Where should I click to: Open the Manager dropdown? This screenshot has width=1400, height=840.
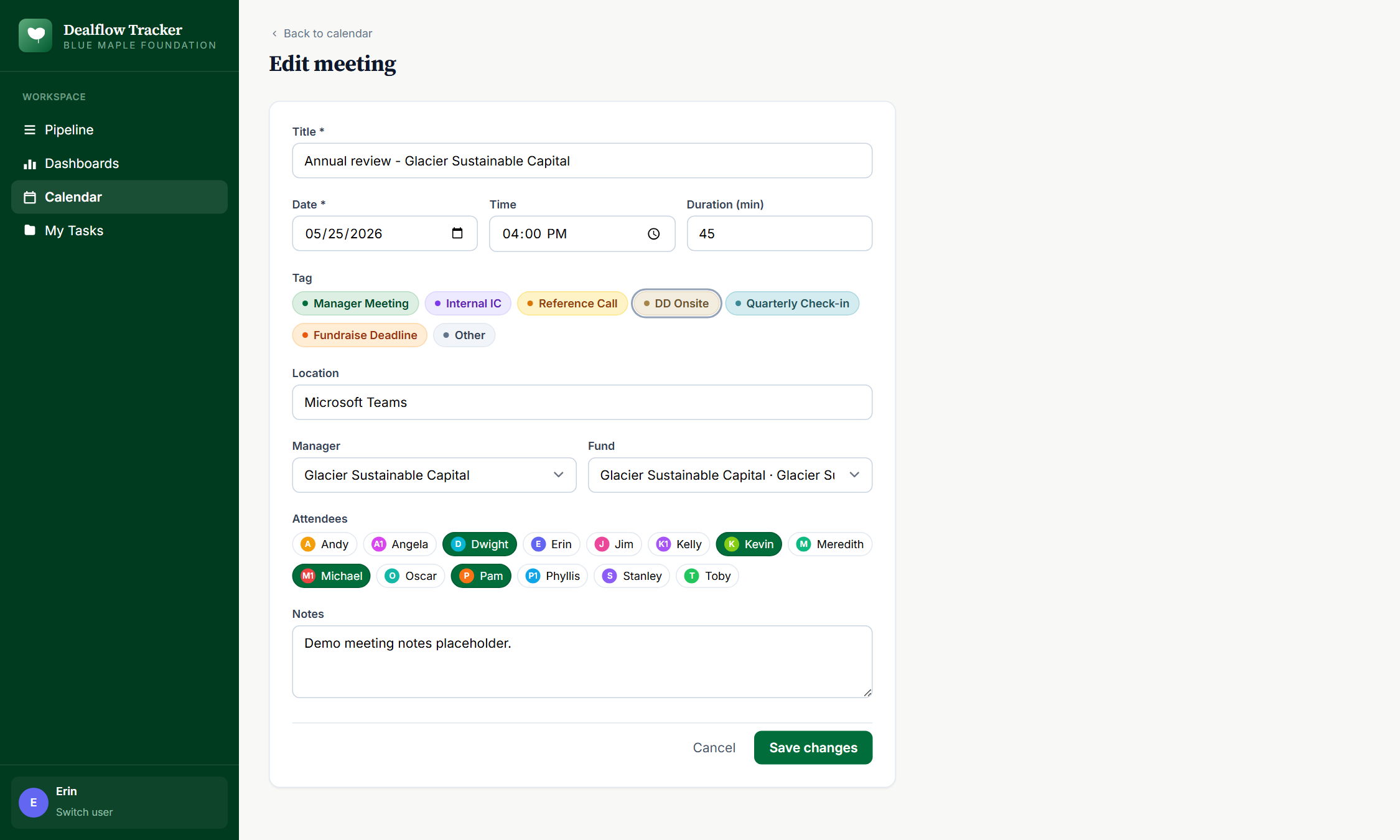click(x=434, y=475)
